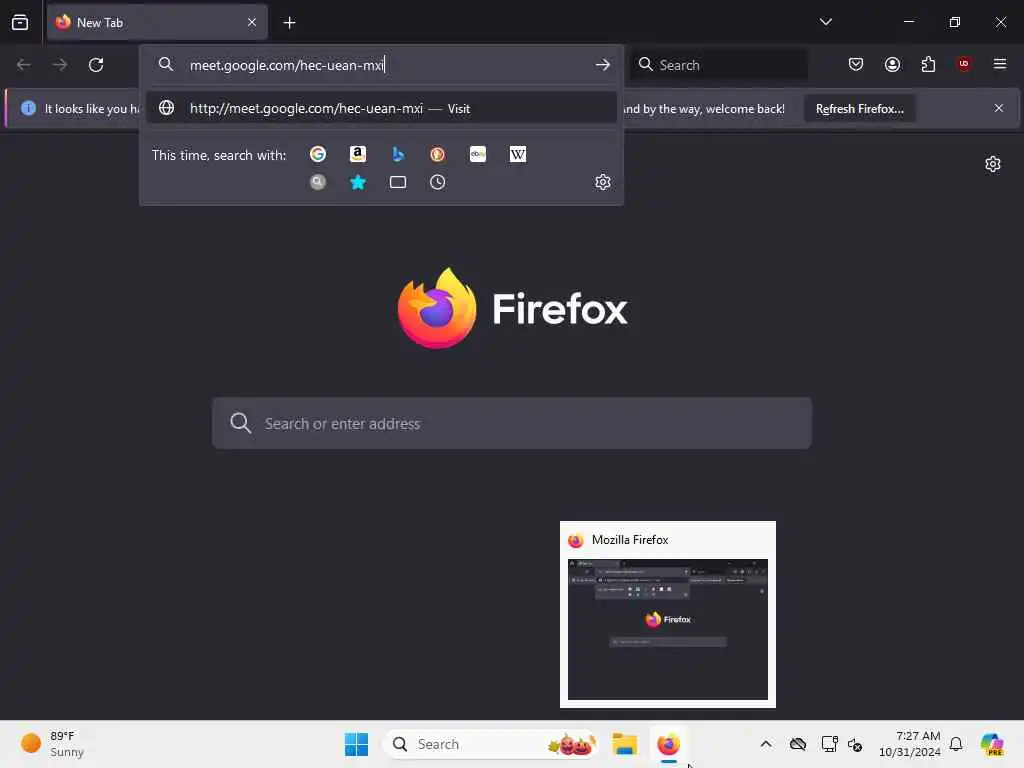The height and width of the screenshot is (768, 1024).
Task: Click the Go arrow in the address bar
Action: (x=603, y=65)
